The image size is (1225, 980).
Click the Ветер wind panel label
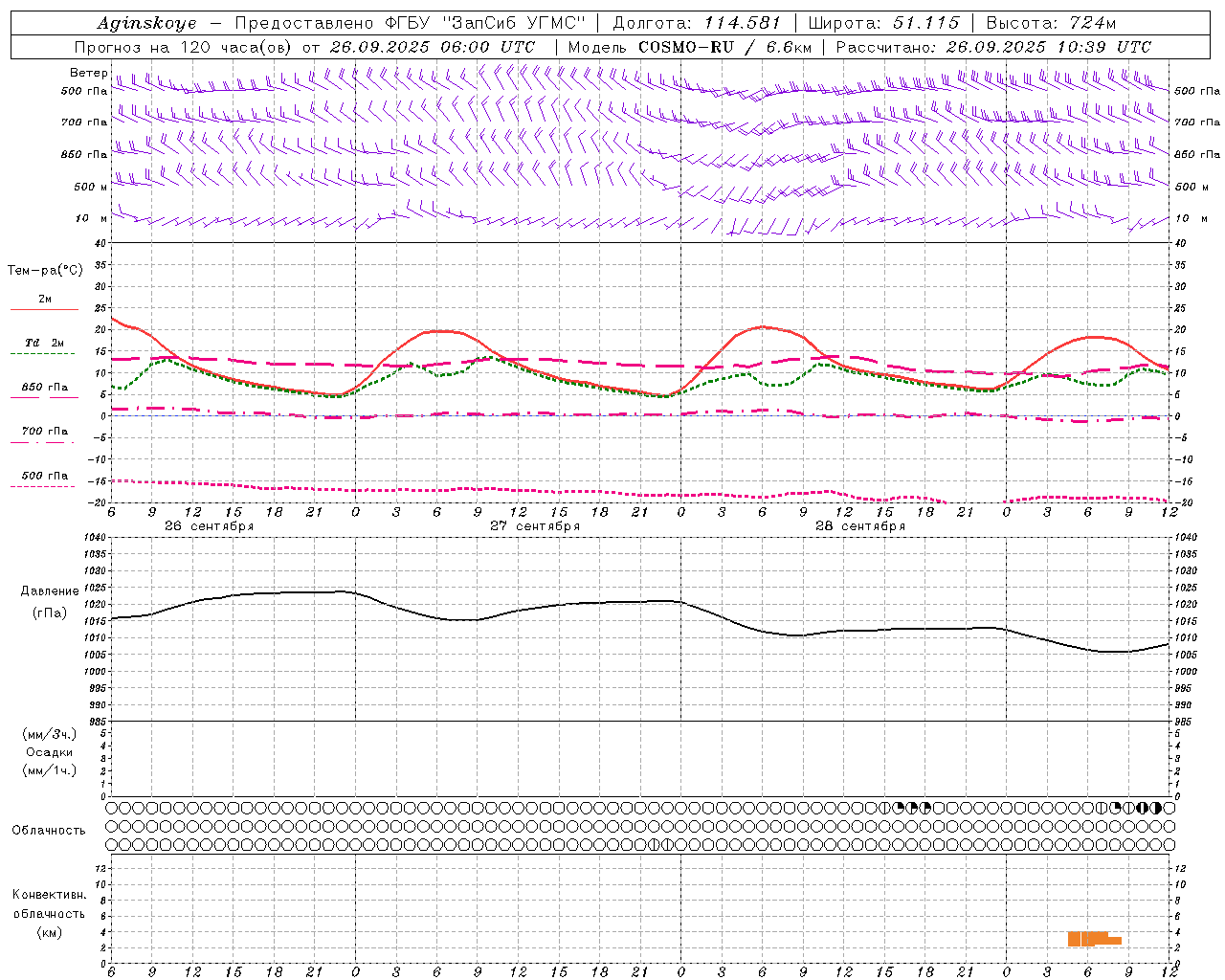88,73
